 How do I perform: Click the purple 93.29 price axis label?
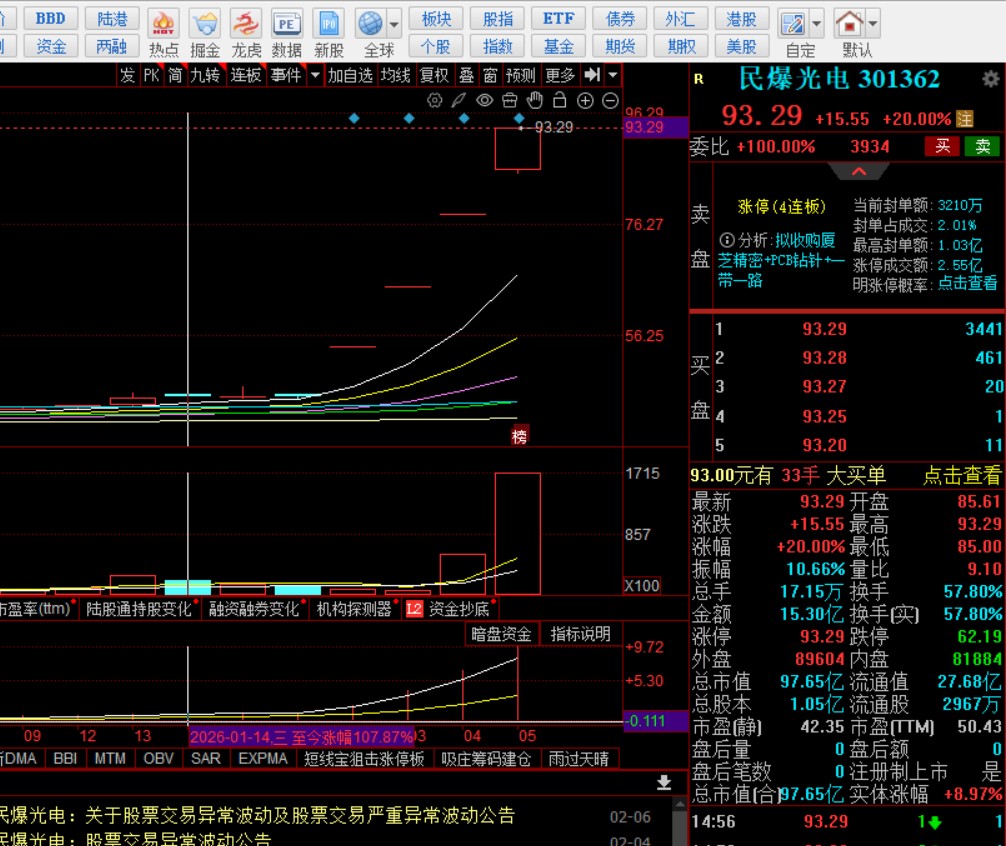click(643, 127)
